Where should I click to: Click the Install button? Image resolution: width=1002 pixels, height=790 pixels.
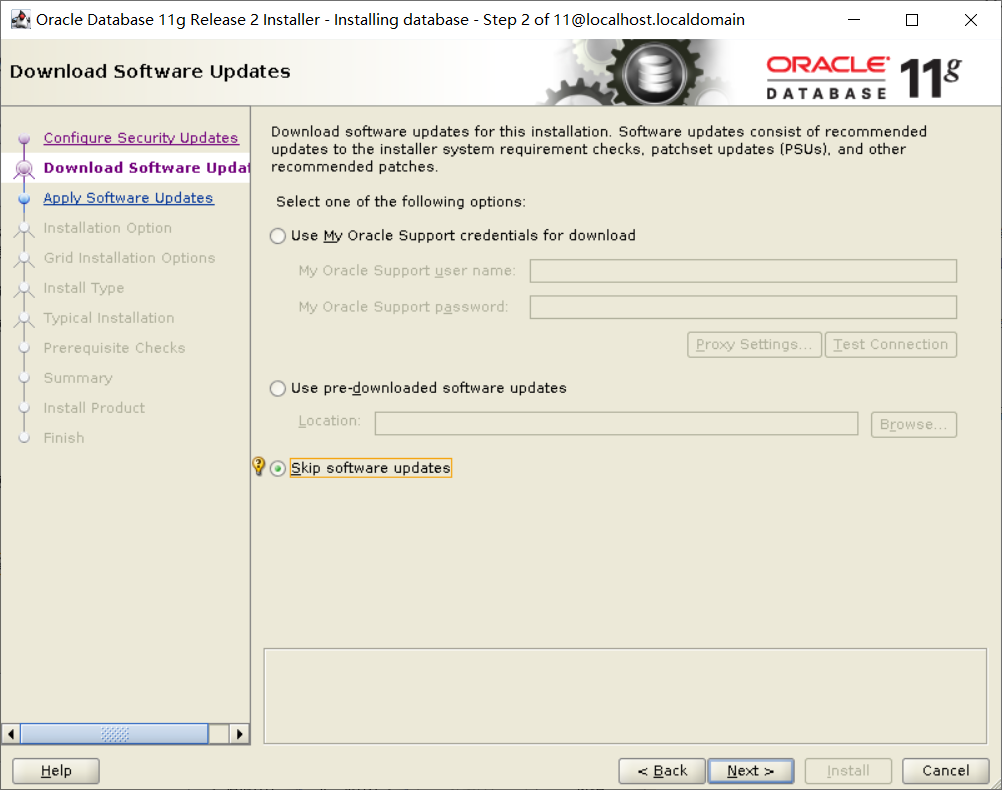848,771
